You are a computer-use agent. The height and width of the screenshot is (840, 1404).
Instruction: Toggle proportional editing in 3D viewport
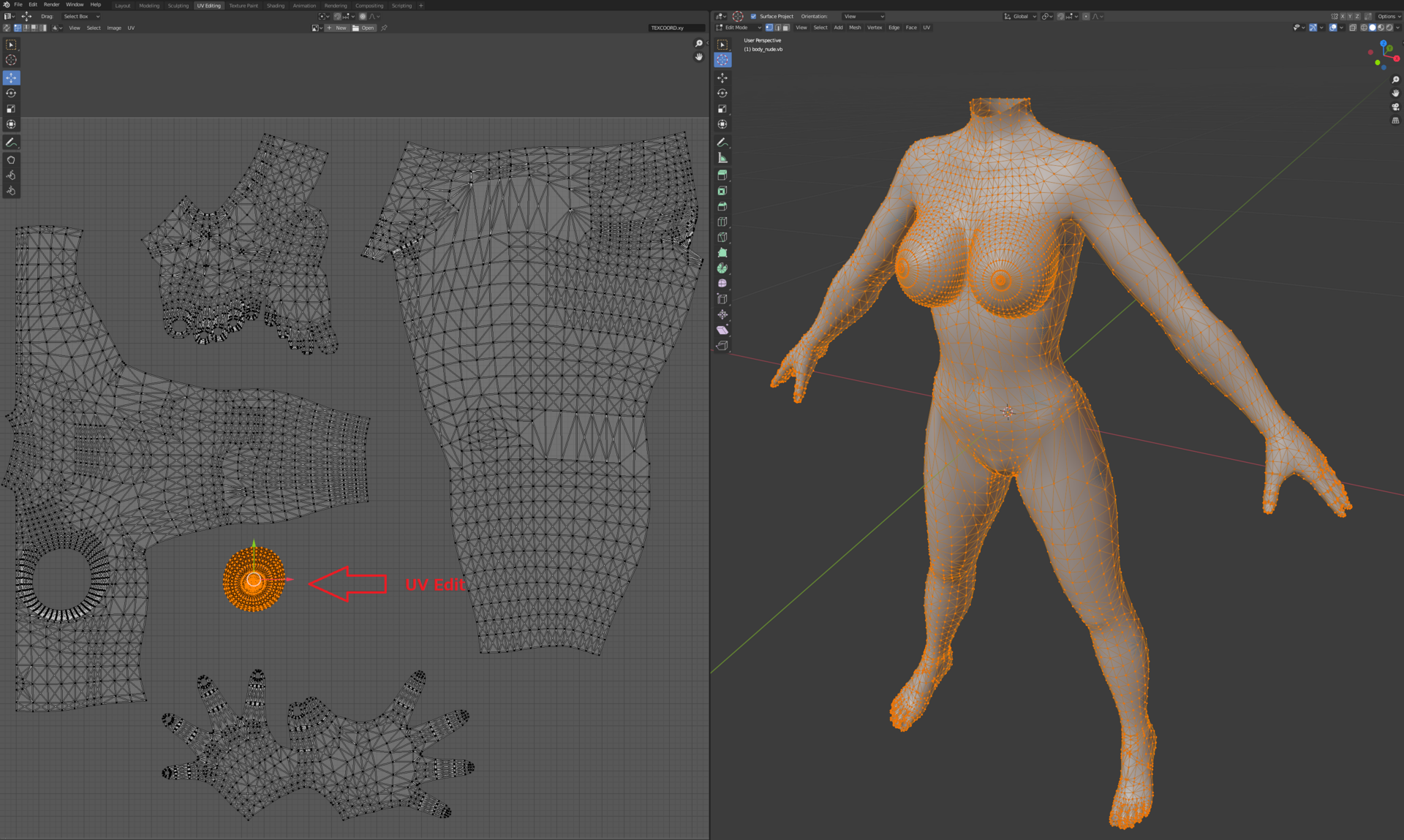point(1086,16)
